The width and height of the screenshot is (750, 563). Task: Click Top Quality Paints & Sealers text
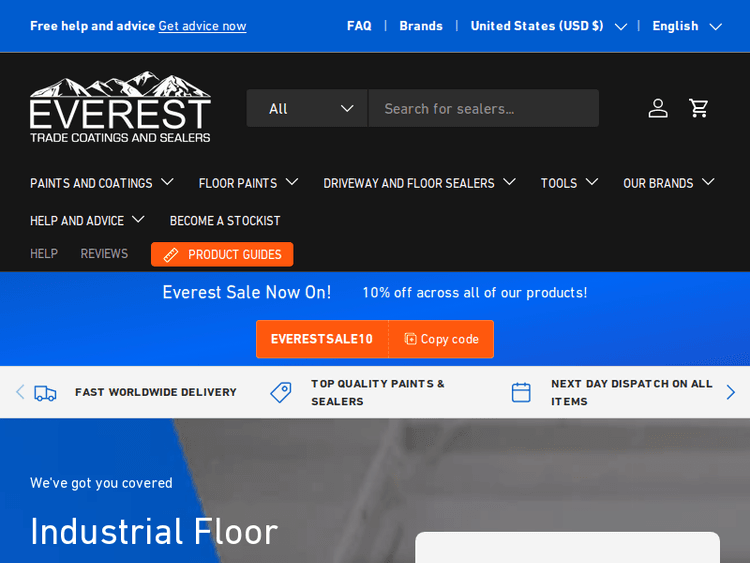coord(378,393)
